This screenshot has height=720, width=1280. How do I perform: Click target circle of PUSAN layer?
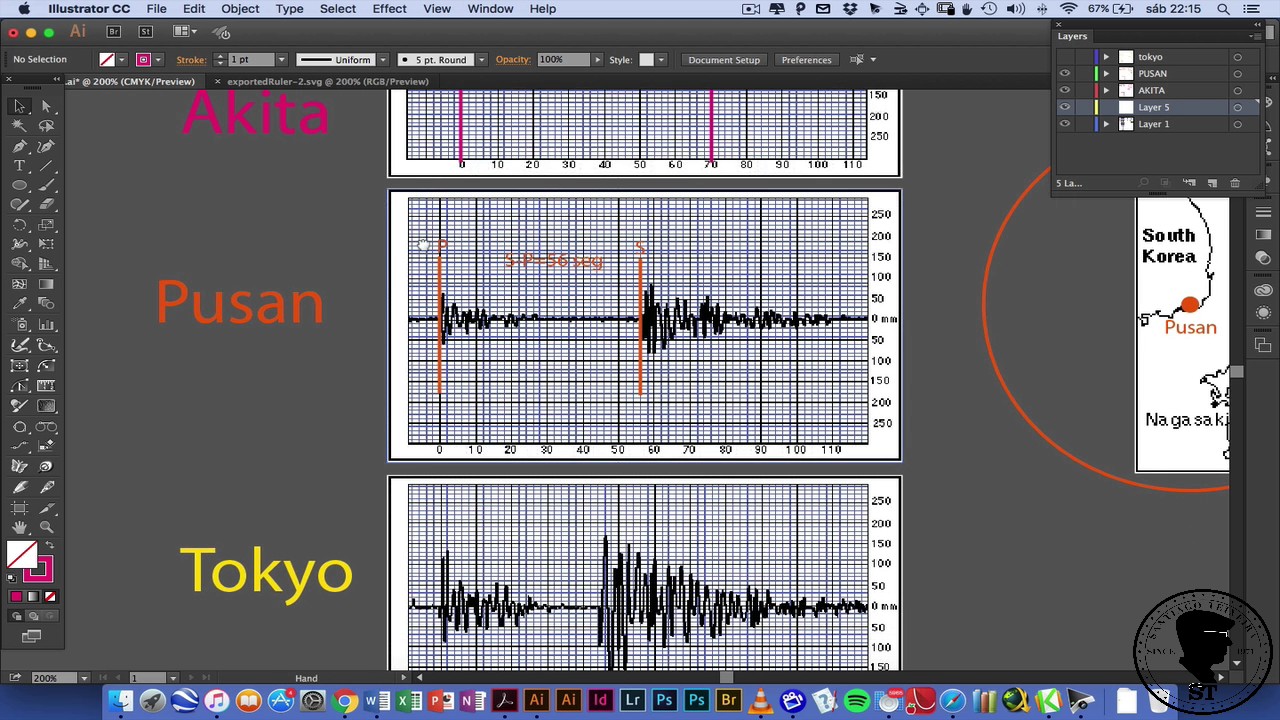pos(1237,74)
